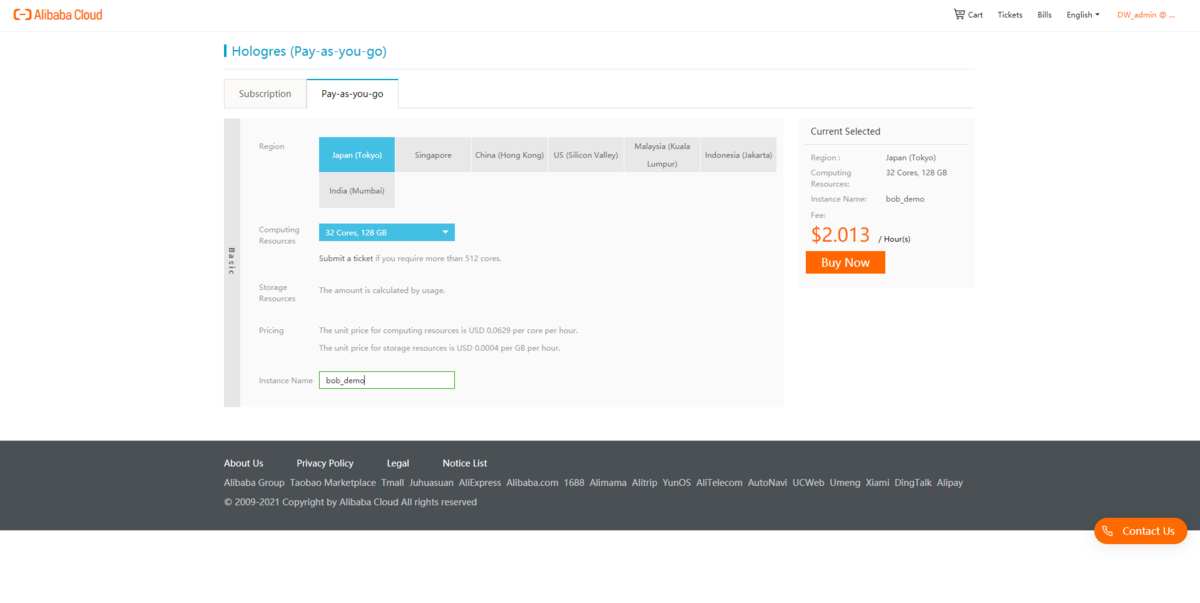Open the Alimama footer link
This screenshot has height=603, width=1200.
click(608, 482)
